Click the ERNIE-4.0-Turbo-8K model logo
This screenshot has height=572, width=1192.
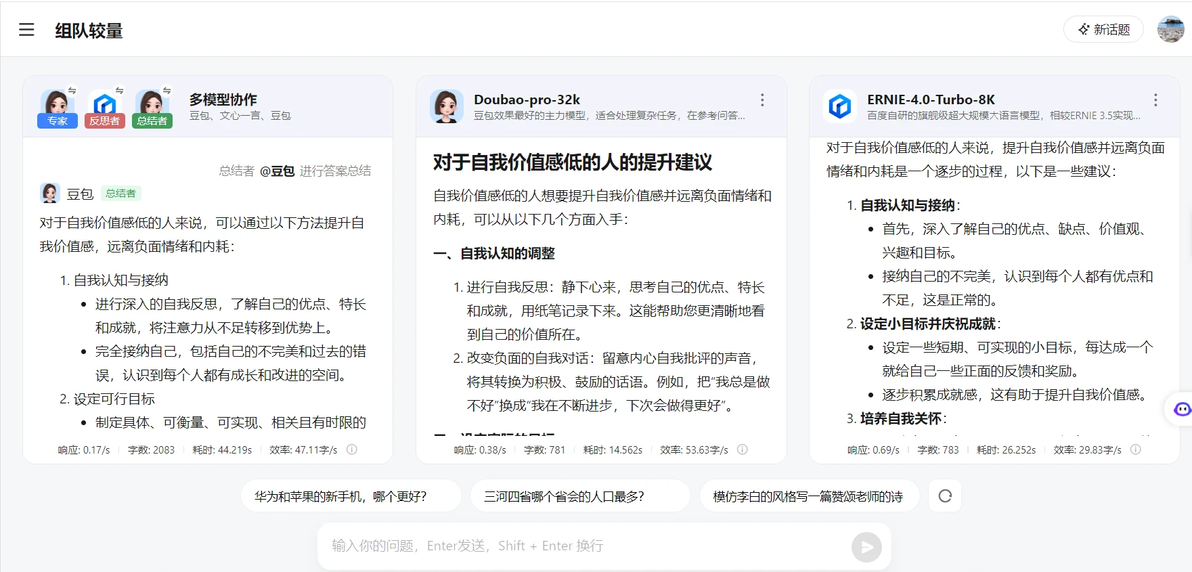tap(839, 106)
